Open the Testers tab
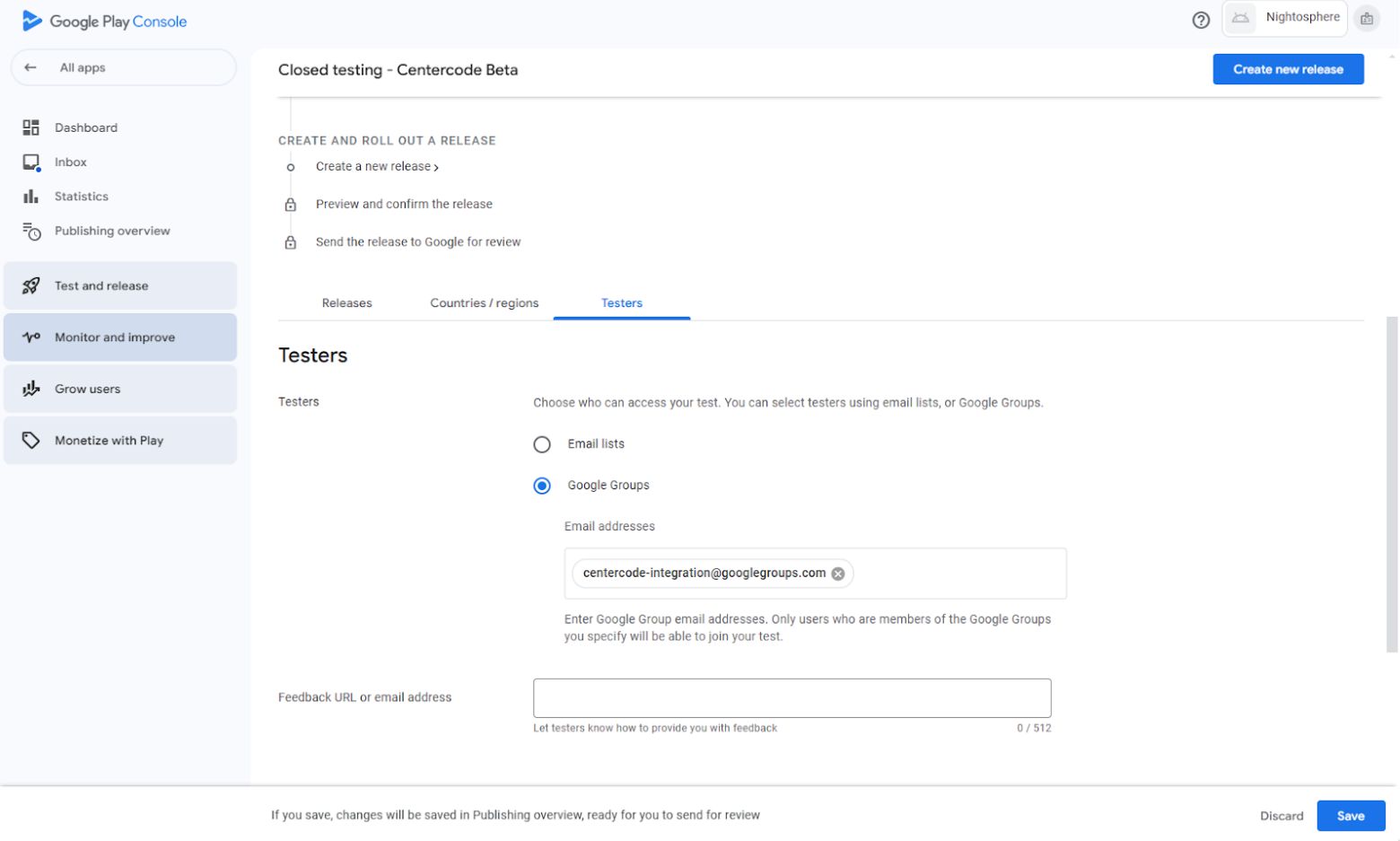 (622, 303)
